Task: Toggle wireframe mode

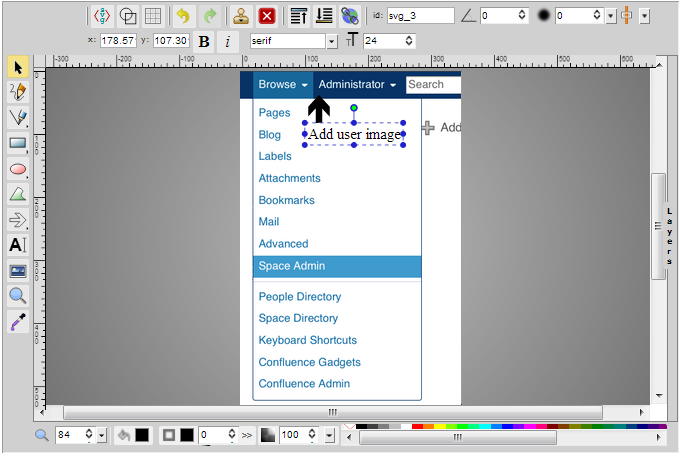Action: pos(128,16)
